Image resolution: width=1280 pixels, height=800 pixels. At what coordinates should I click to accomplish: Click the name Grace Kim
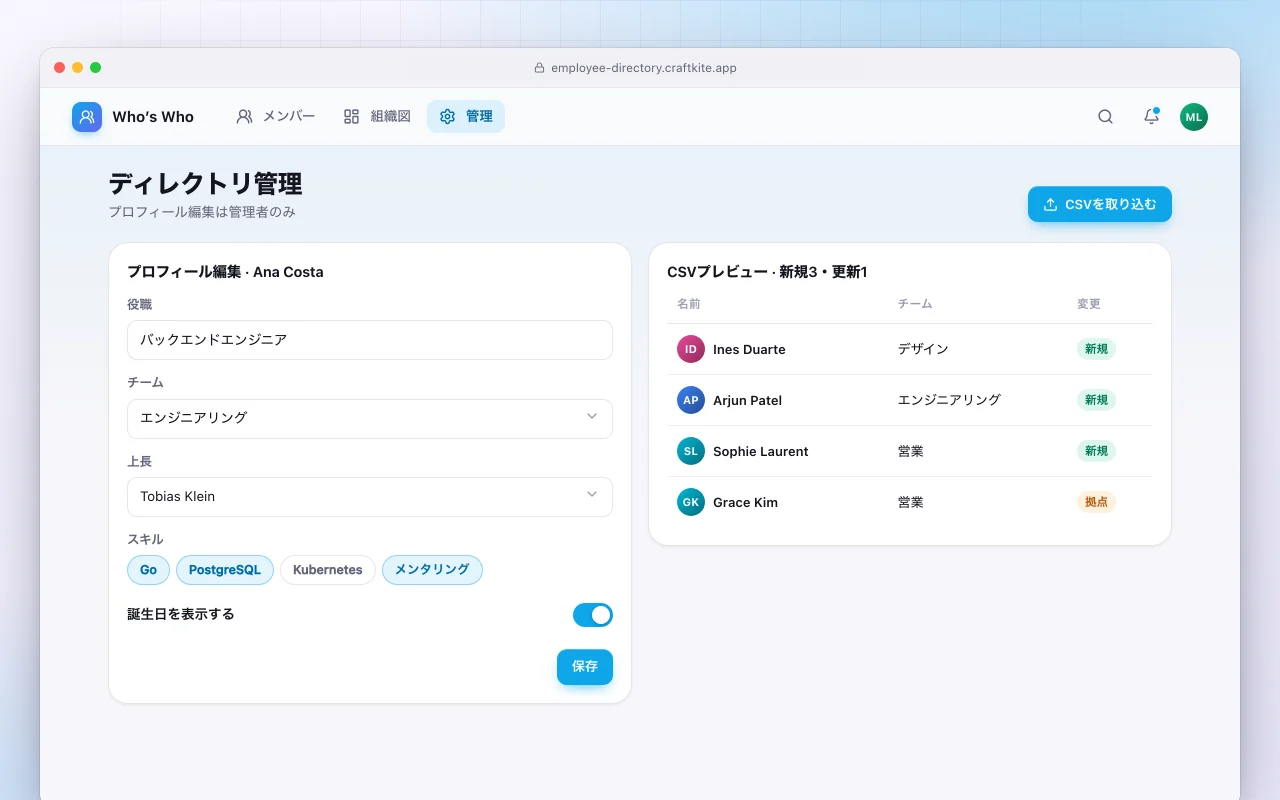click(745, 502)
